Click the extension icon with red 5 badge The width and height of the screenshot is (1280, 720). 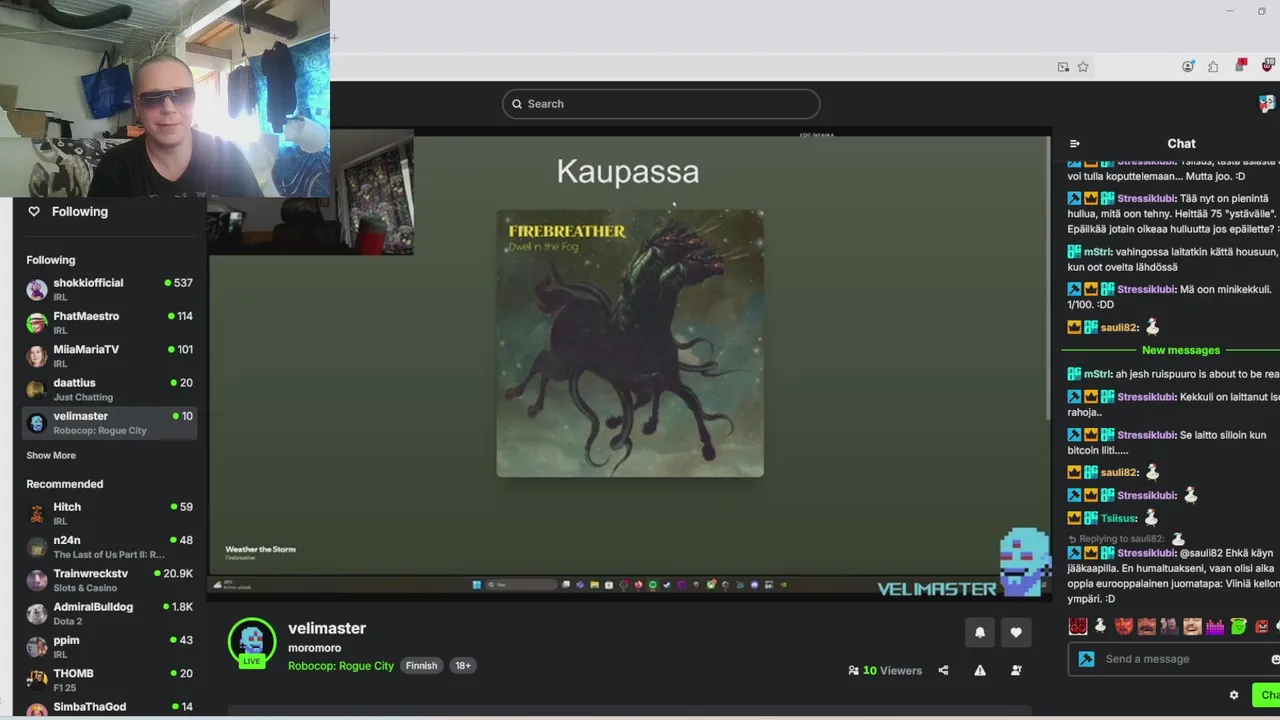(1241, 66)
